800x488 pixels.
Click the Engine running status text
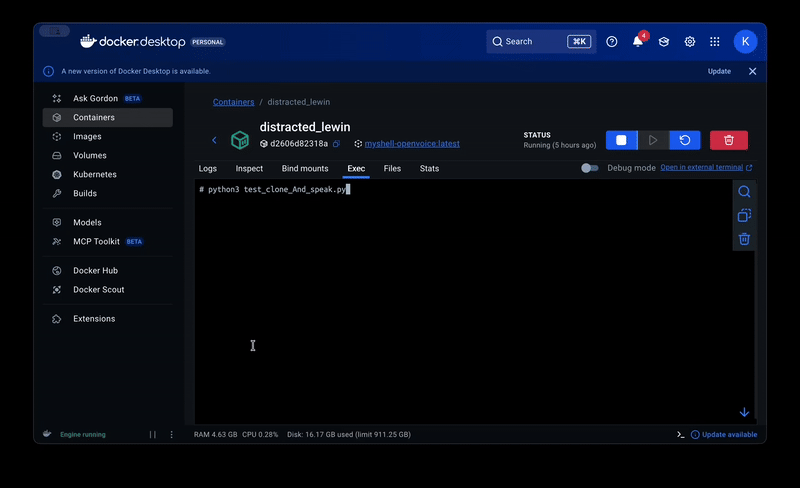click(x=83, y=434)
